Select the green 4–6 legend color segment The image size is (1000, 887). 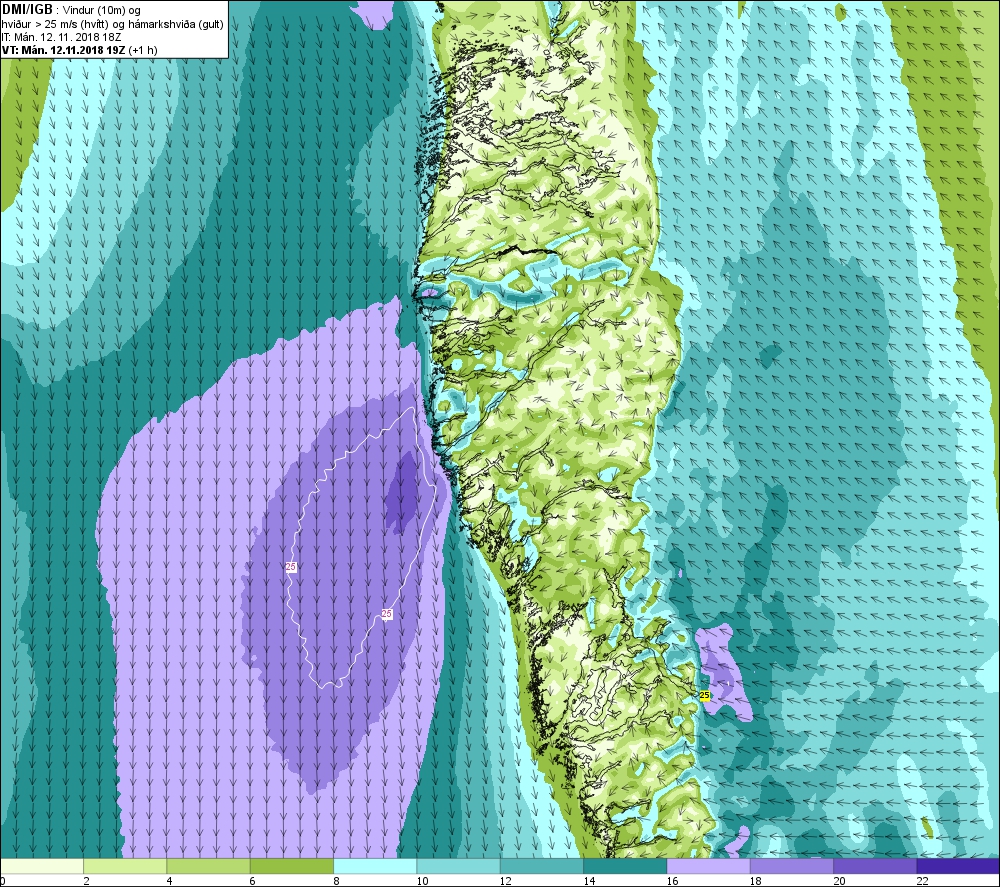coord(209,866)
